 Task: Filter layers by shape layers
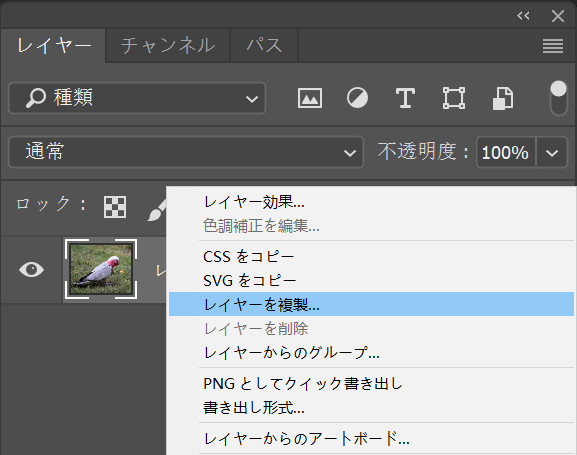[453, 98]
